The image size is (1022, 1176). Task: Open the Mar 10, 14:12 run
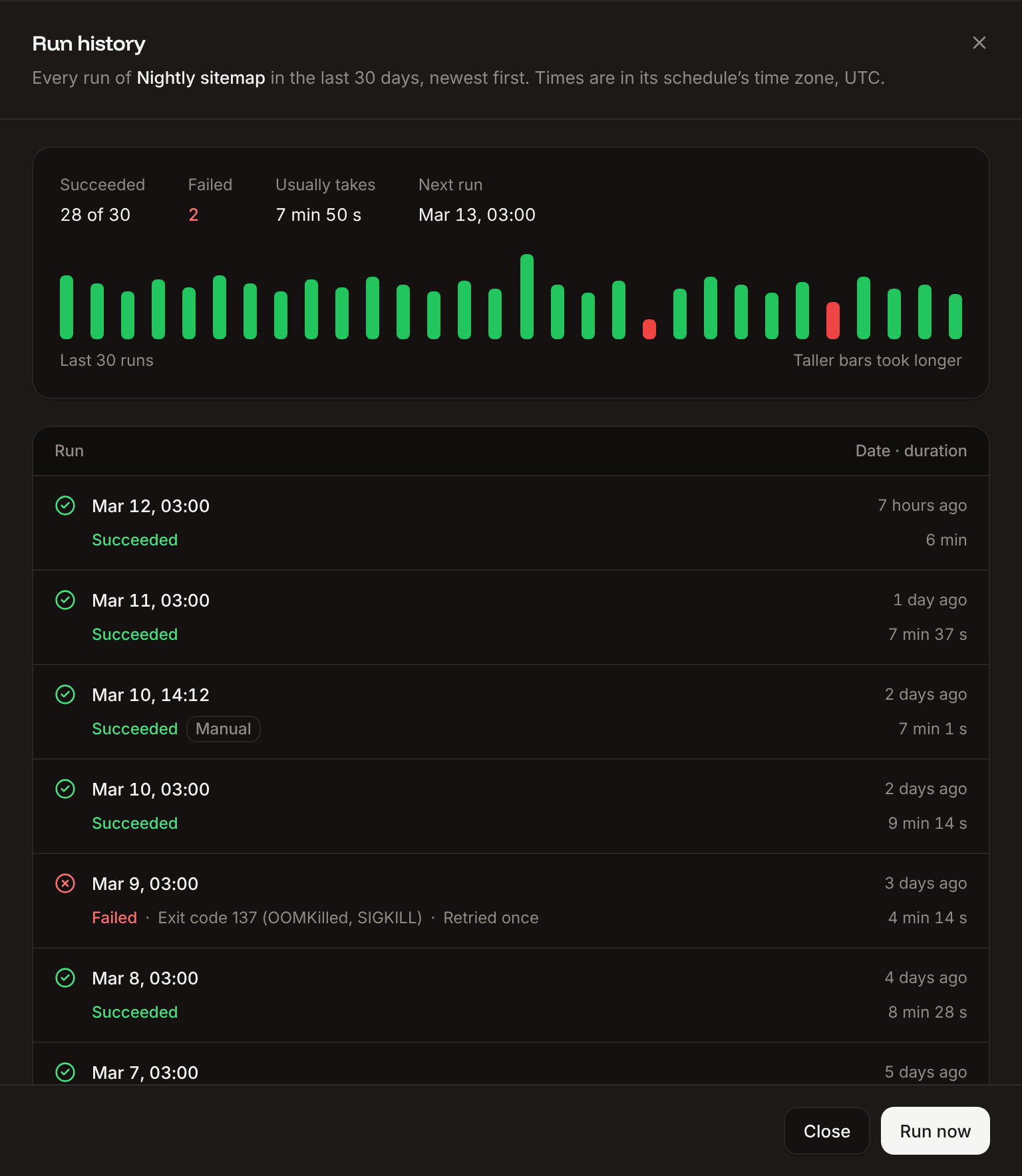pos(511,712)
